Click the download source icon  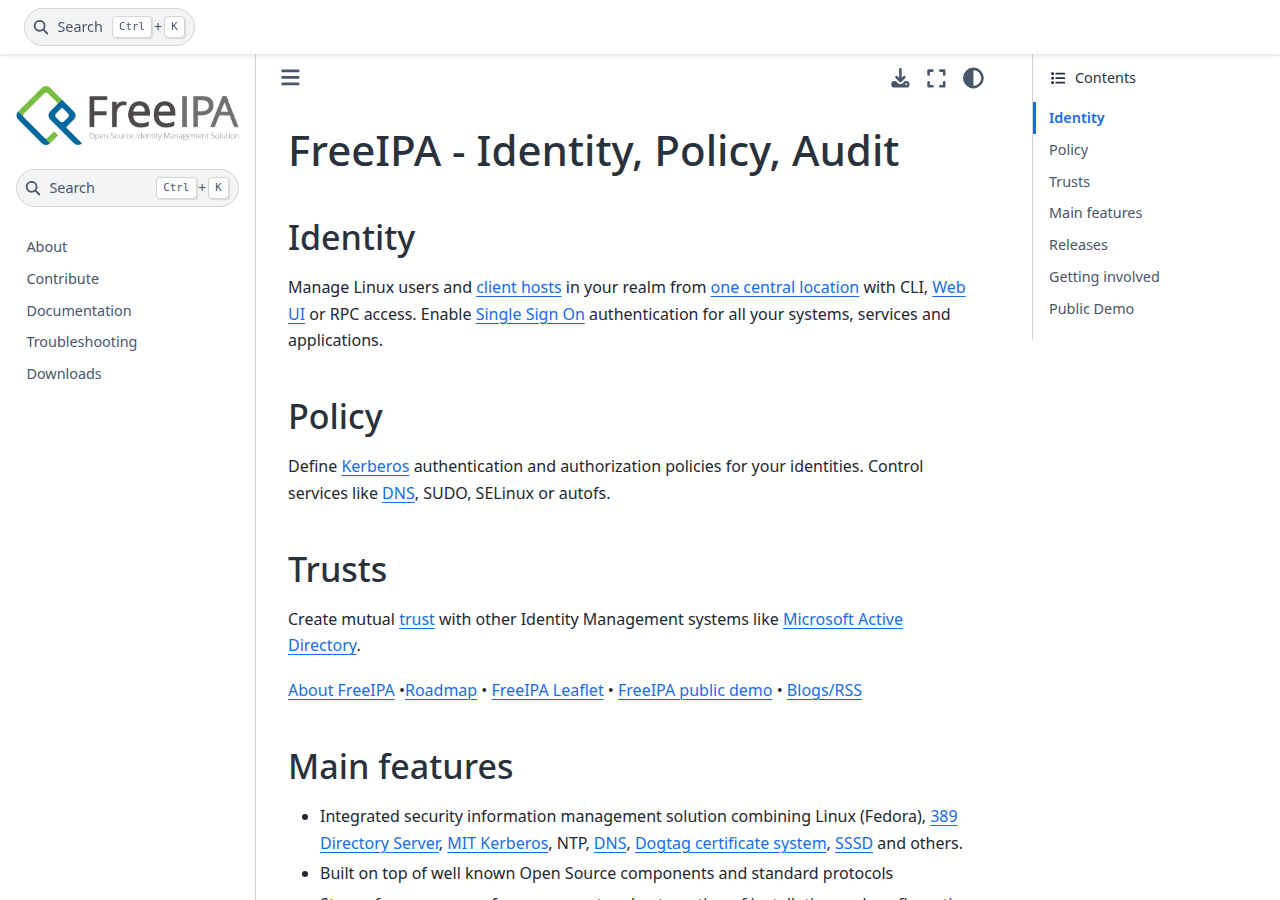(900, 78)
